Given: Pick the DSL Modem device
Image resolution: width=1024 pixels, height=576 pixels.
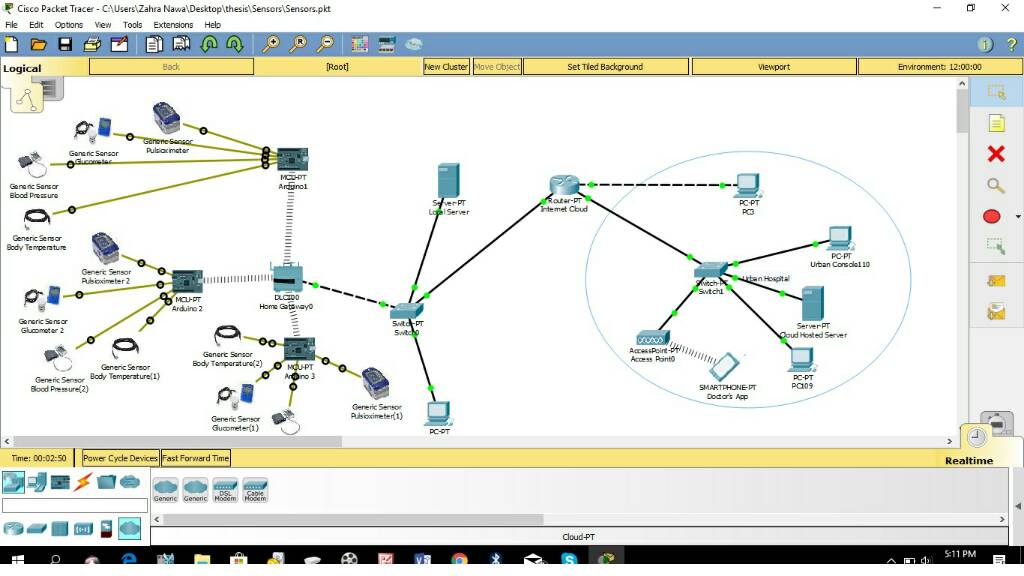Looking at the screenshot, I should coord(225,490).
